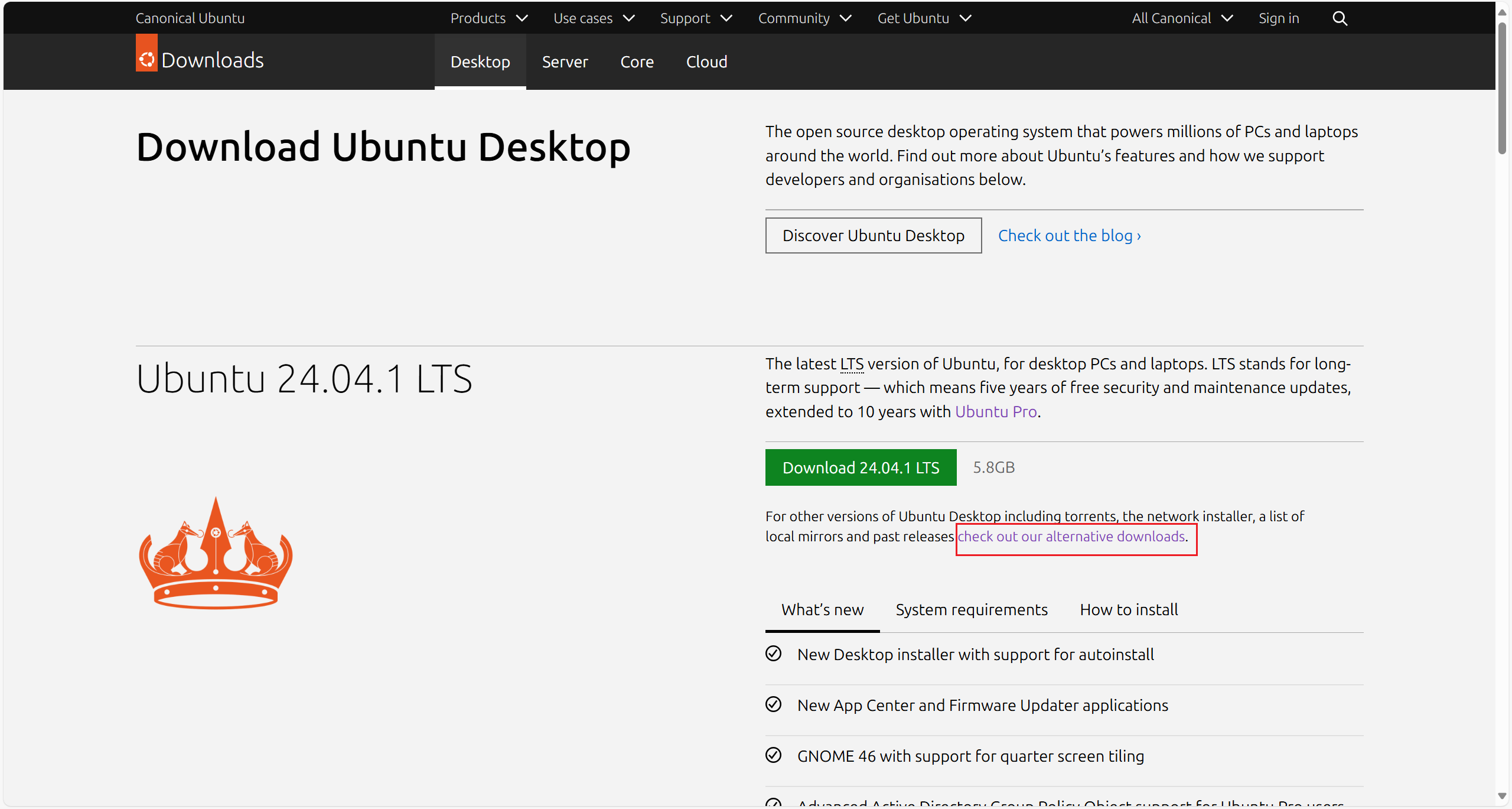Screen dimensions: 1512x809
Task: Switch to the Core downloads tab
Action: pos(637,61)
